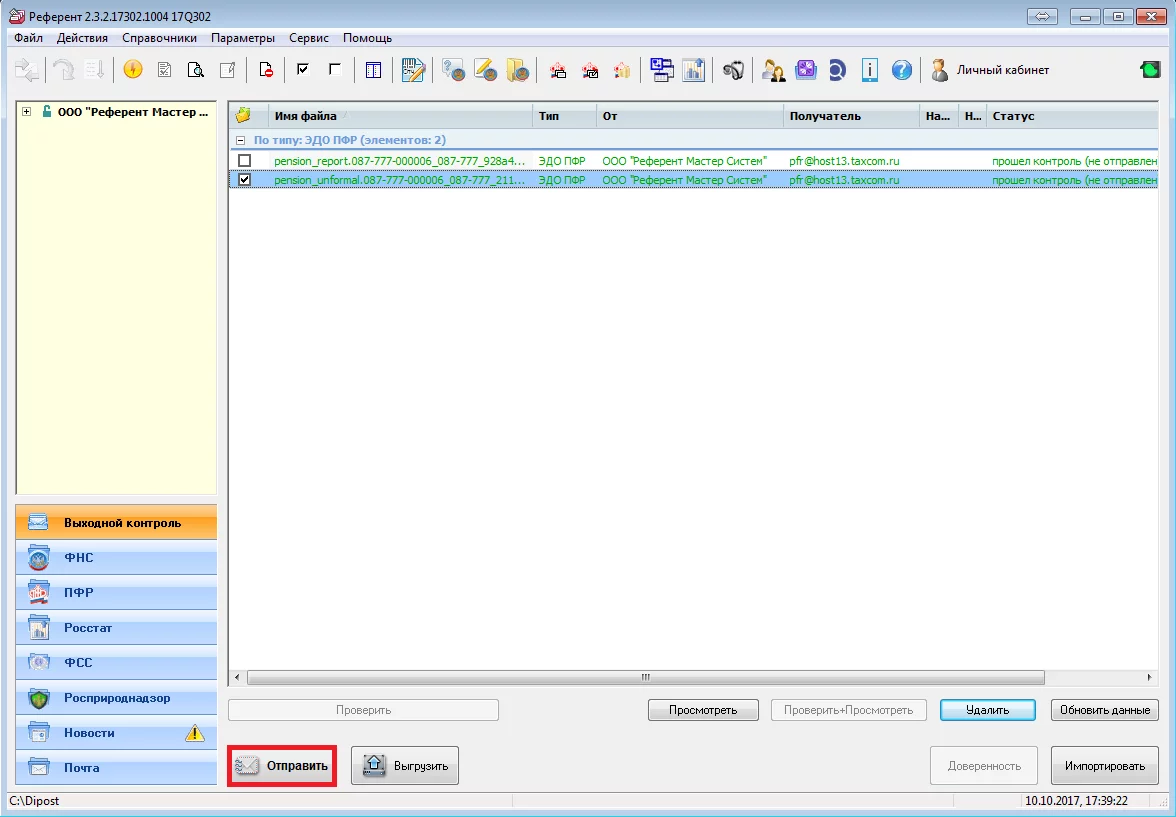This screenshot has height=817, width=1176.
Task: Click the blue information 'i' toolbar icon
Action: pos(869,71)
